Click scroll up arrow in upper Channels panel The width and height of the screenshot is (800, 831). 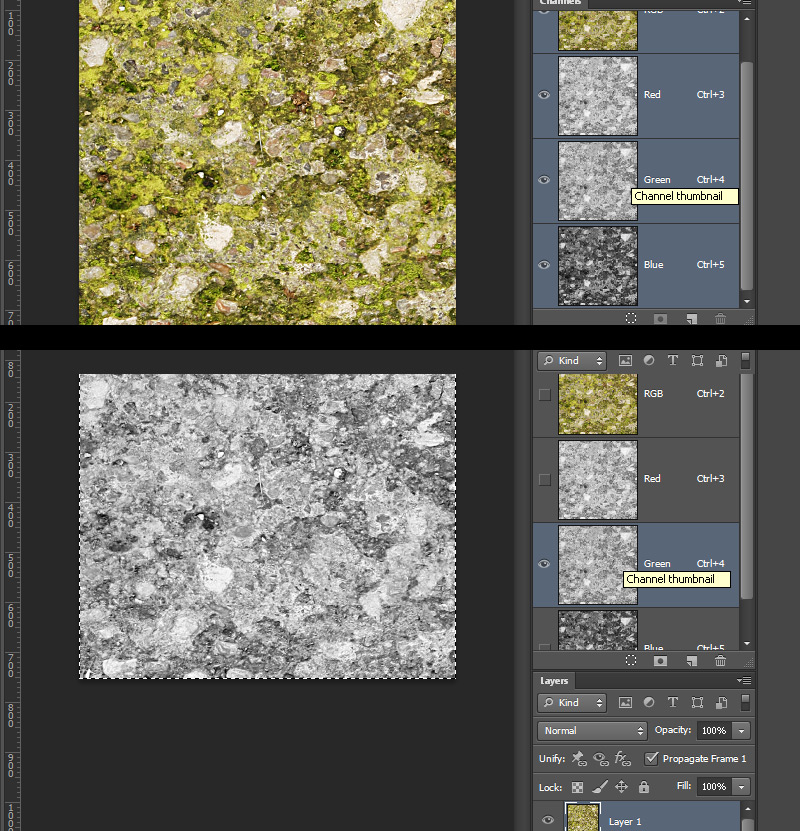[x=746, y=19]
